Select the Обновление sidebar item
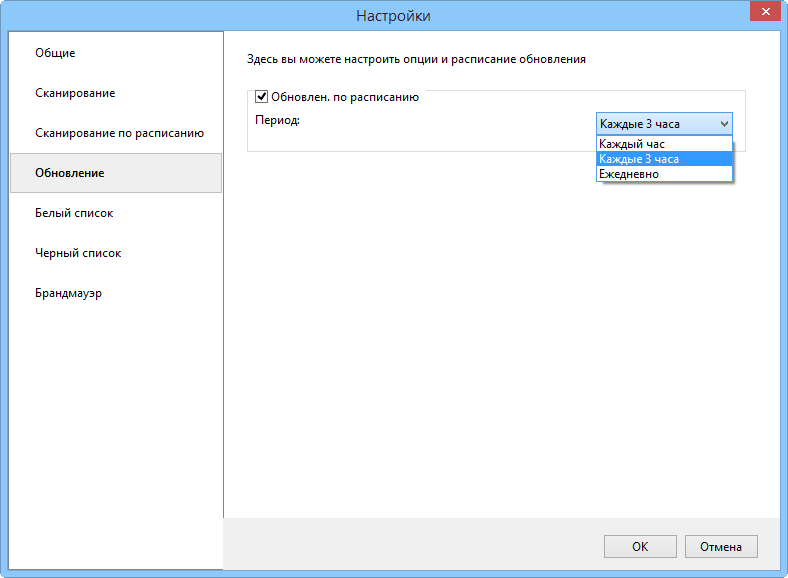The width and height of the screenshot is (788, 578). point(70,173)
